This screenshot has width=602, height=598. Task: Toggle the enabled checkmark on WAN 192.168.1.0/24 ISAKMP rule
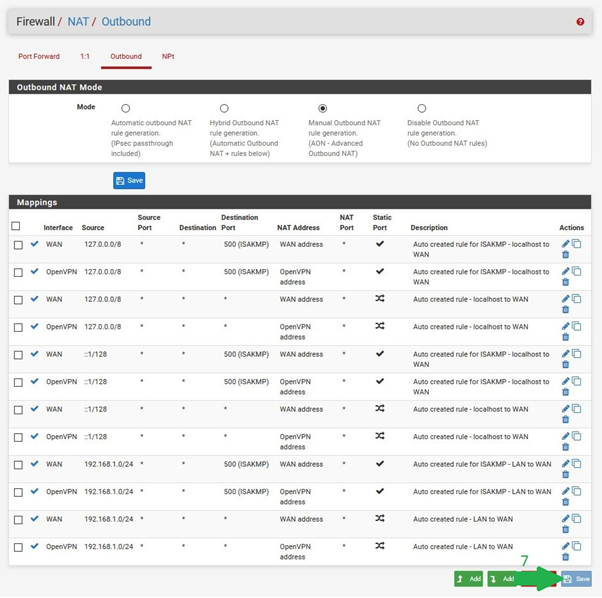(x=35, y=464)
